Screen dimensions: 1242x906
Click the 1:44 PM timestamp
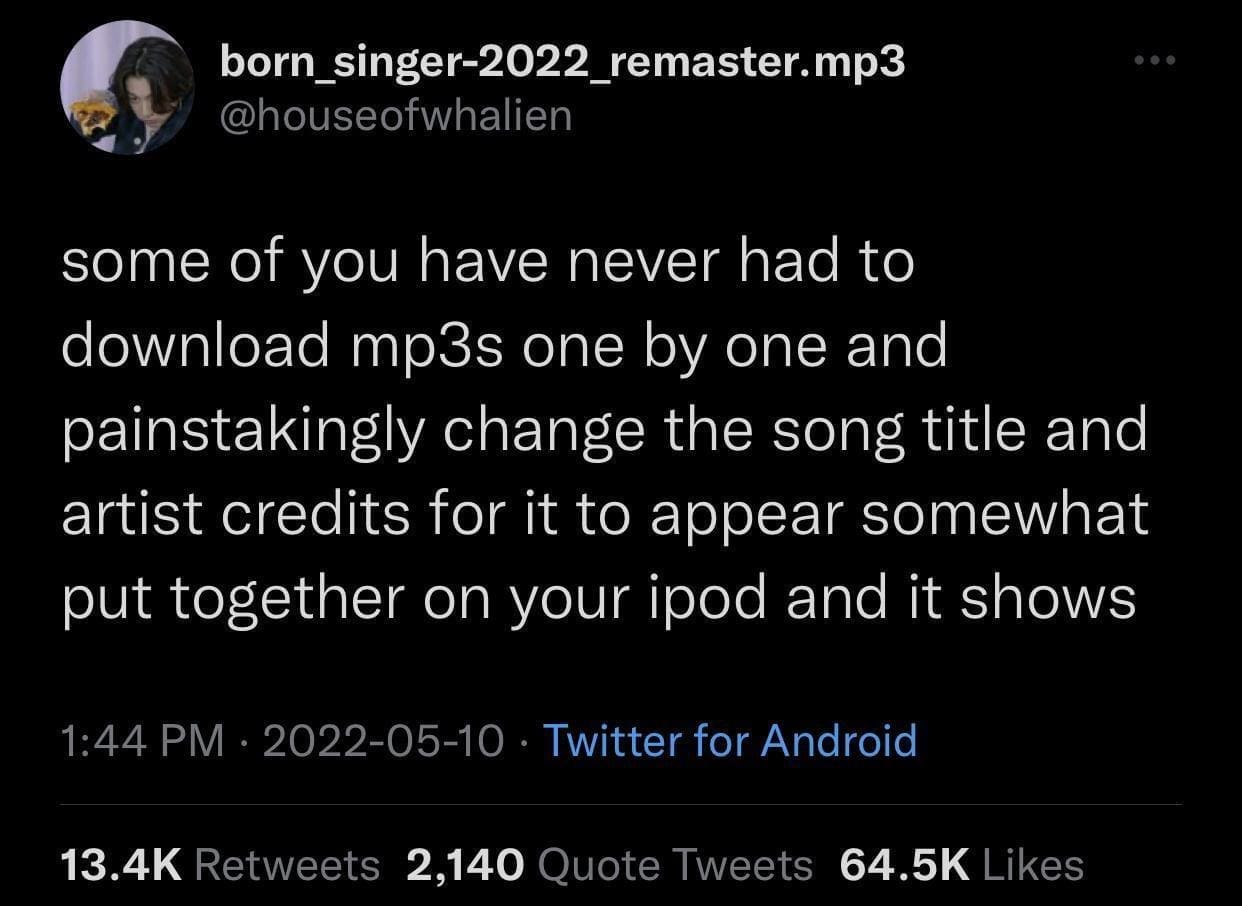click(142, 741)
